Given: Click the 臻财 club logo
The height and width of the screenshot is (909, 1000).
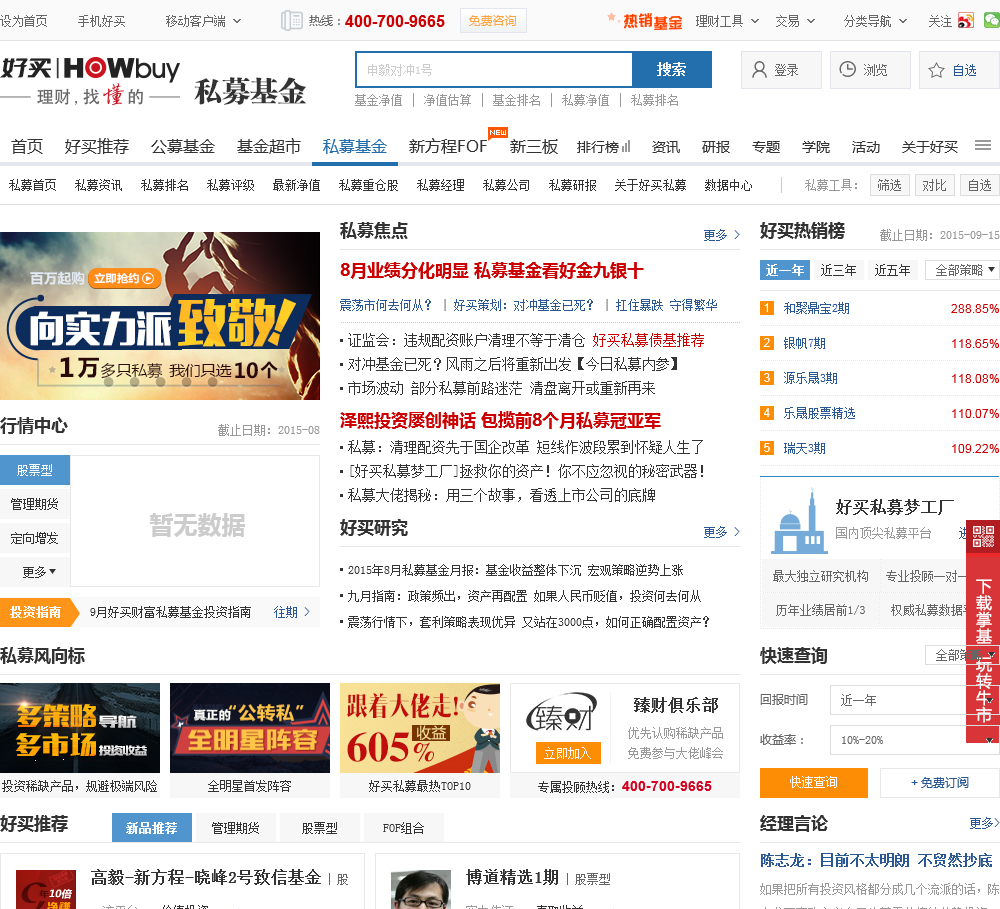Looking at the screenshot, I should [562, 713].
